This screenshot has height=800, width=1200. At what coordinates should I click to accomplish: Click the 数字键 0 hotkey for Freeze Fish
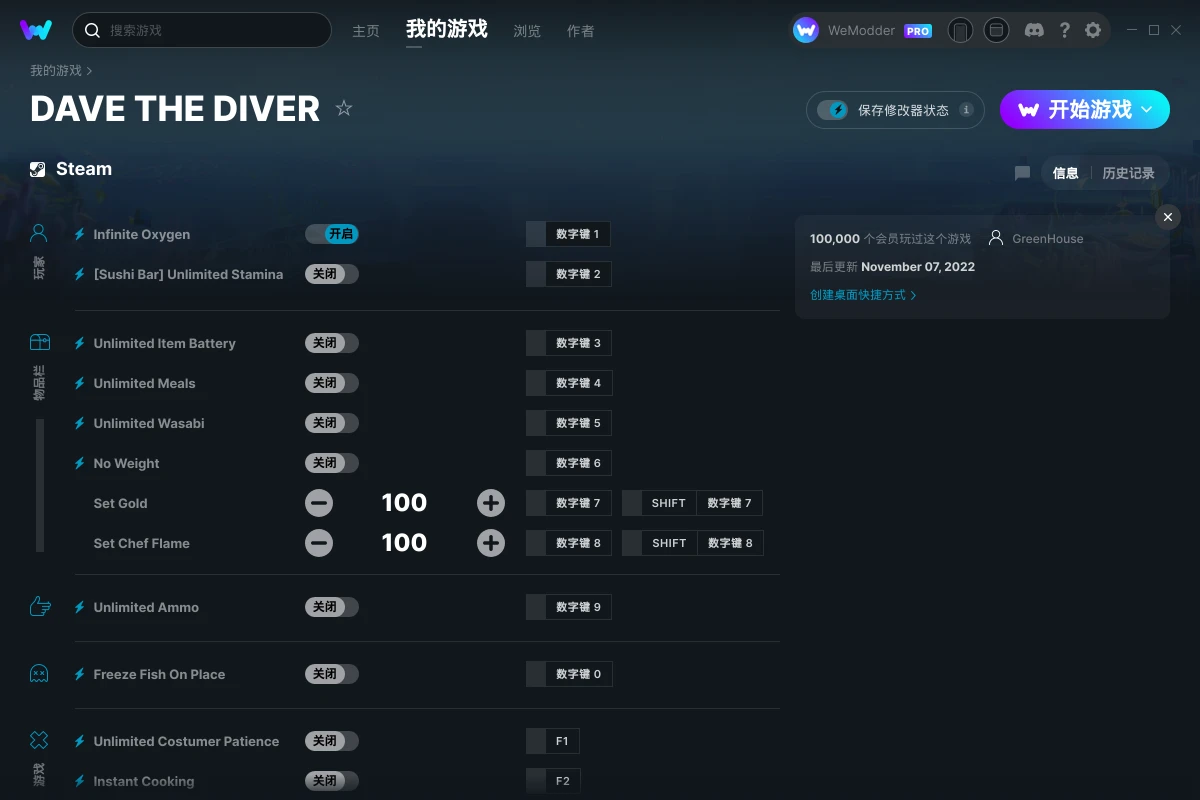click(x=568, y=674)
